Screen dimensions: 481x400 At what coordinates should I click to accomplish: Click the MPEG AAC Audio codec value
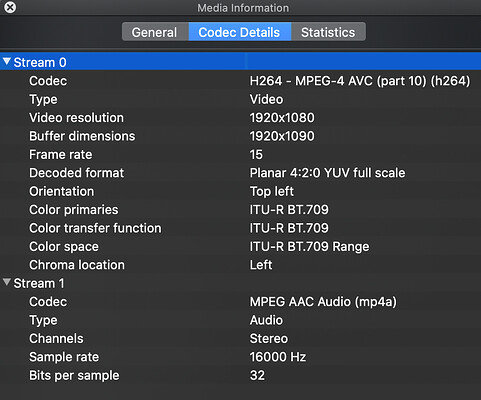(x=323, y=302)
